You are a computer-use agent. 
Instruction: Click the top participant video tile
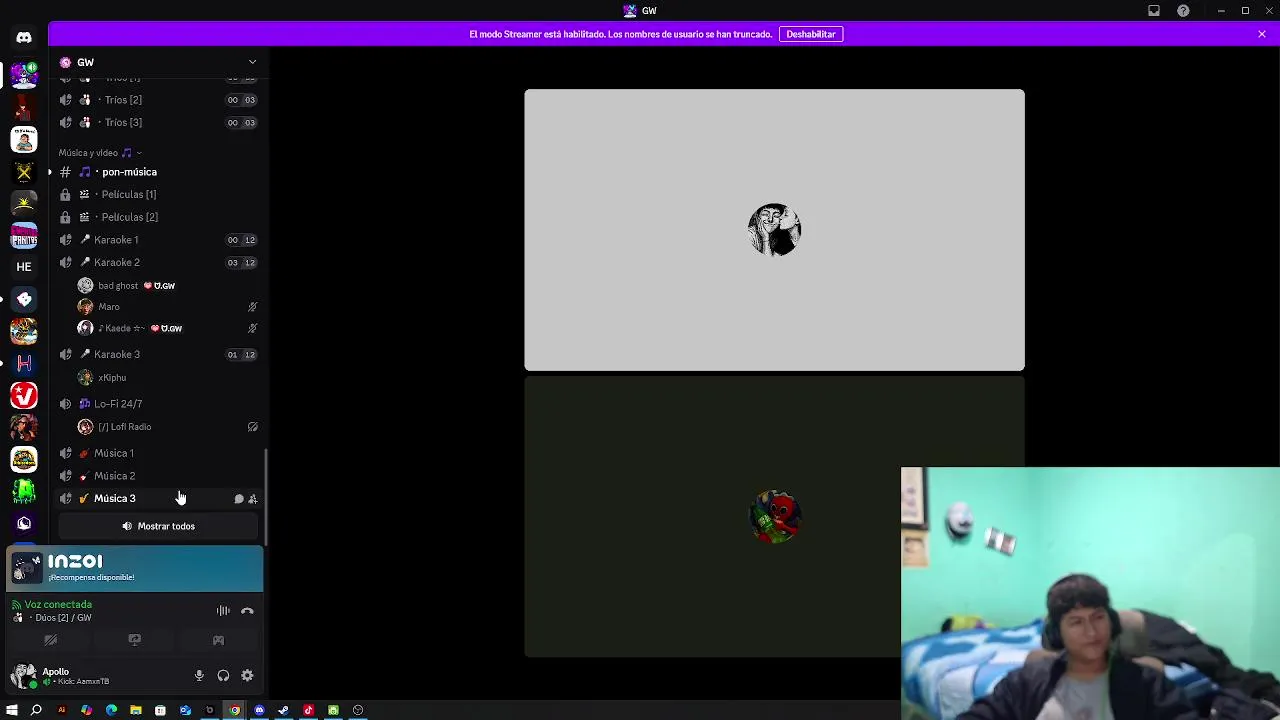click(775, 230)
